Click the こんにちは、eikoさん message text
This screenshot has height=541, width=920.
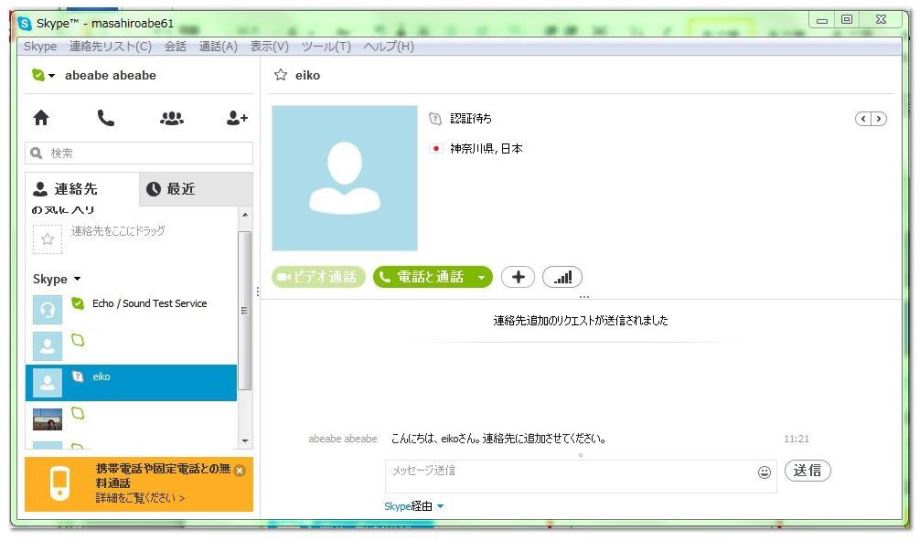click(x=498, y=438)
